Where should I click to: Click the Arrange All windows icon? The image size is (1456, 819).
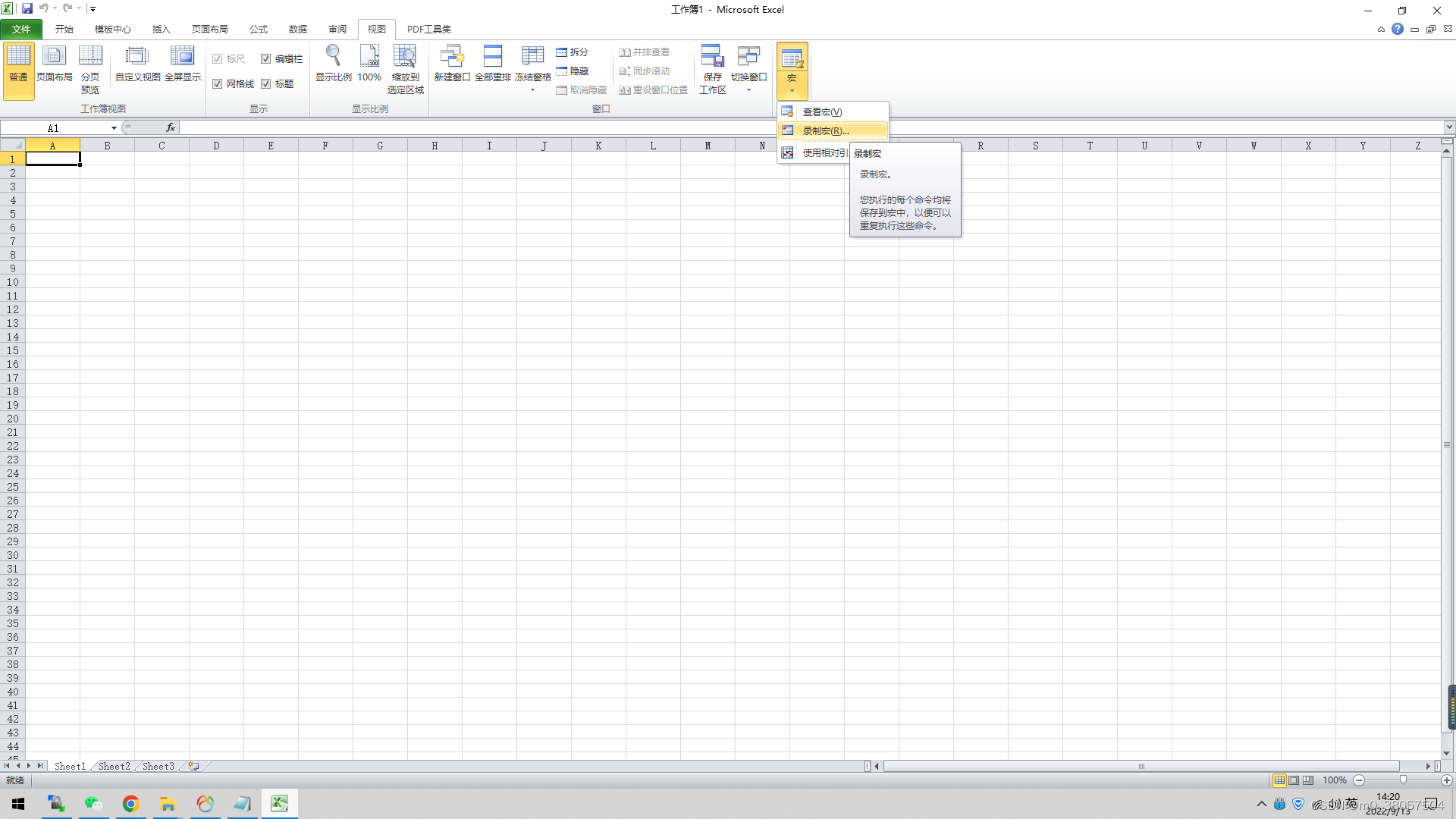pyautogui.click(x=492, y=56)
